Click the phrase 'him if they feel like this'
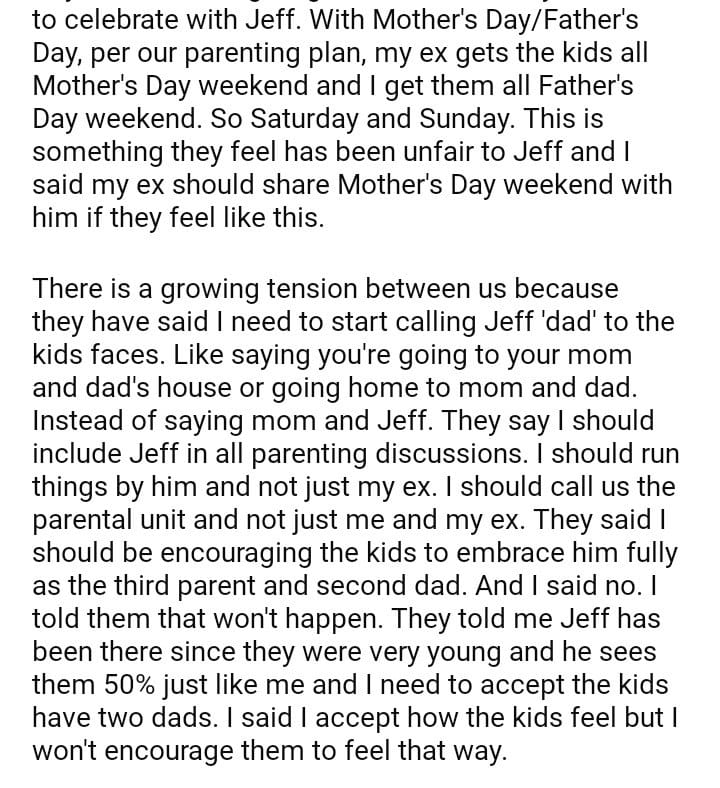720x788 pixels. [178, 219]
